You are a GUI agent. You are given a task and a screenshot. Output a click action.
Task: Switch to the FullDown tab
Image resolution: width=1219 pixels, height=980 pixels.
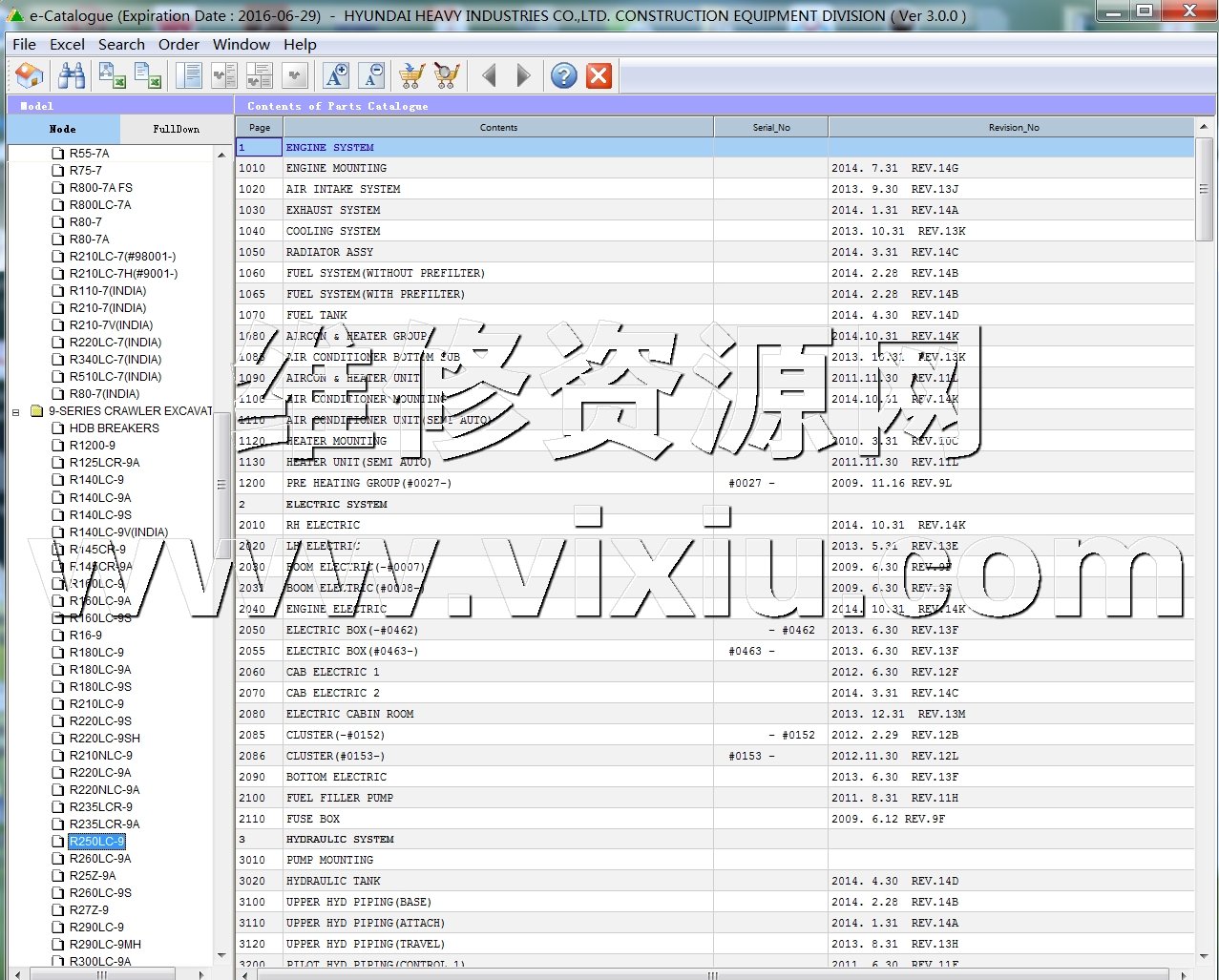point(177,129)
